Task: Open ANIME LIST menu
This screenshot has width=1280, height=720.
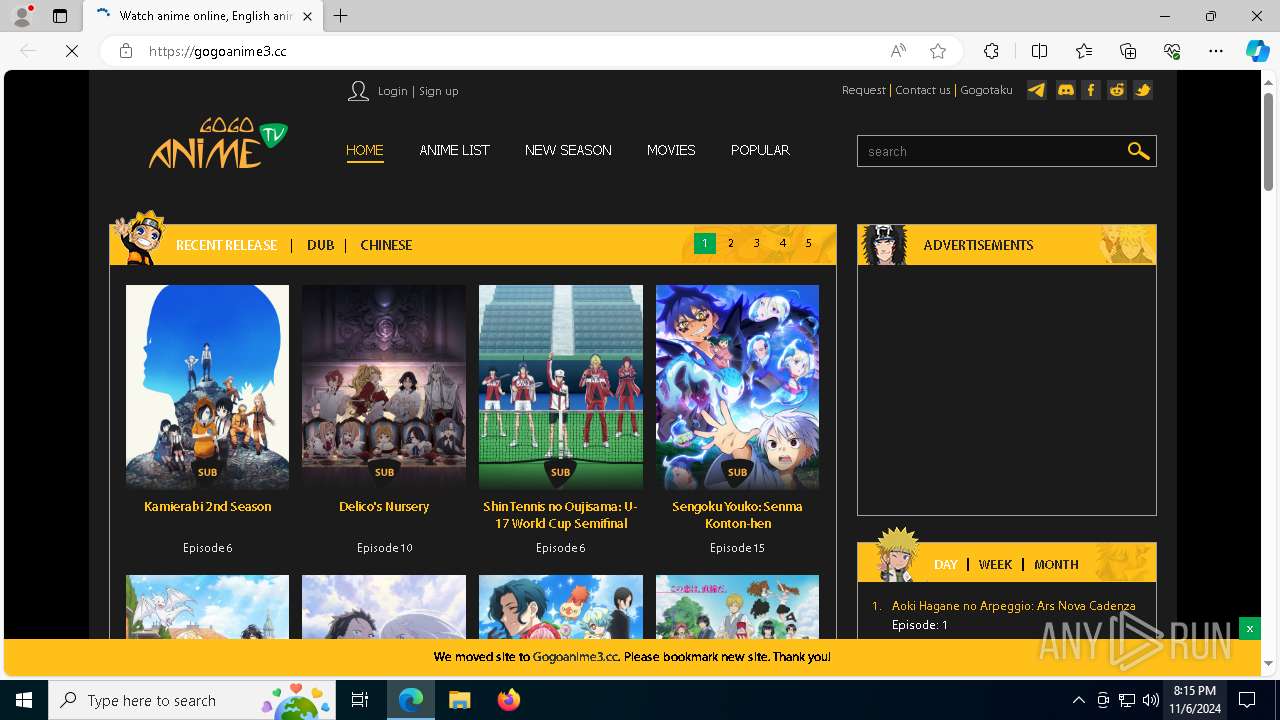Action: coord(454,150)
